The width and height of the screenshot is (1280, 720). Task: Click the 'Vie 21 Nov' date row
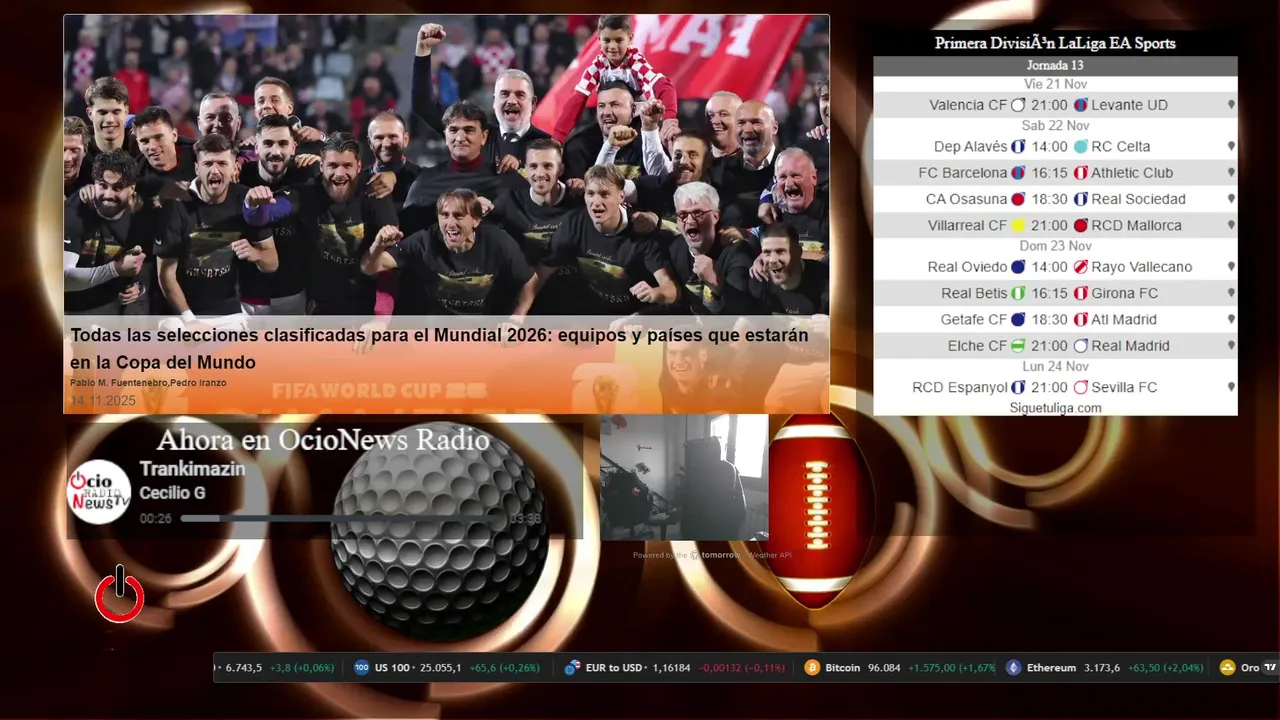pyautogui.click(x=1055, y=84)
